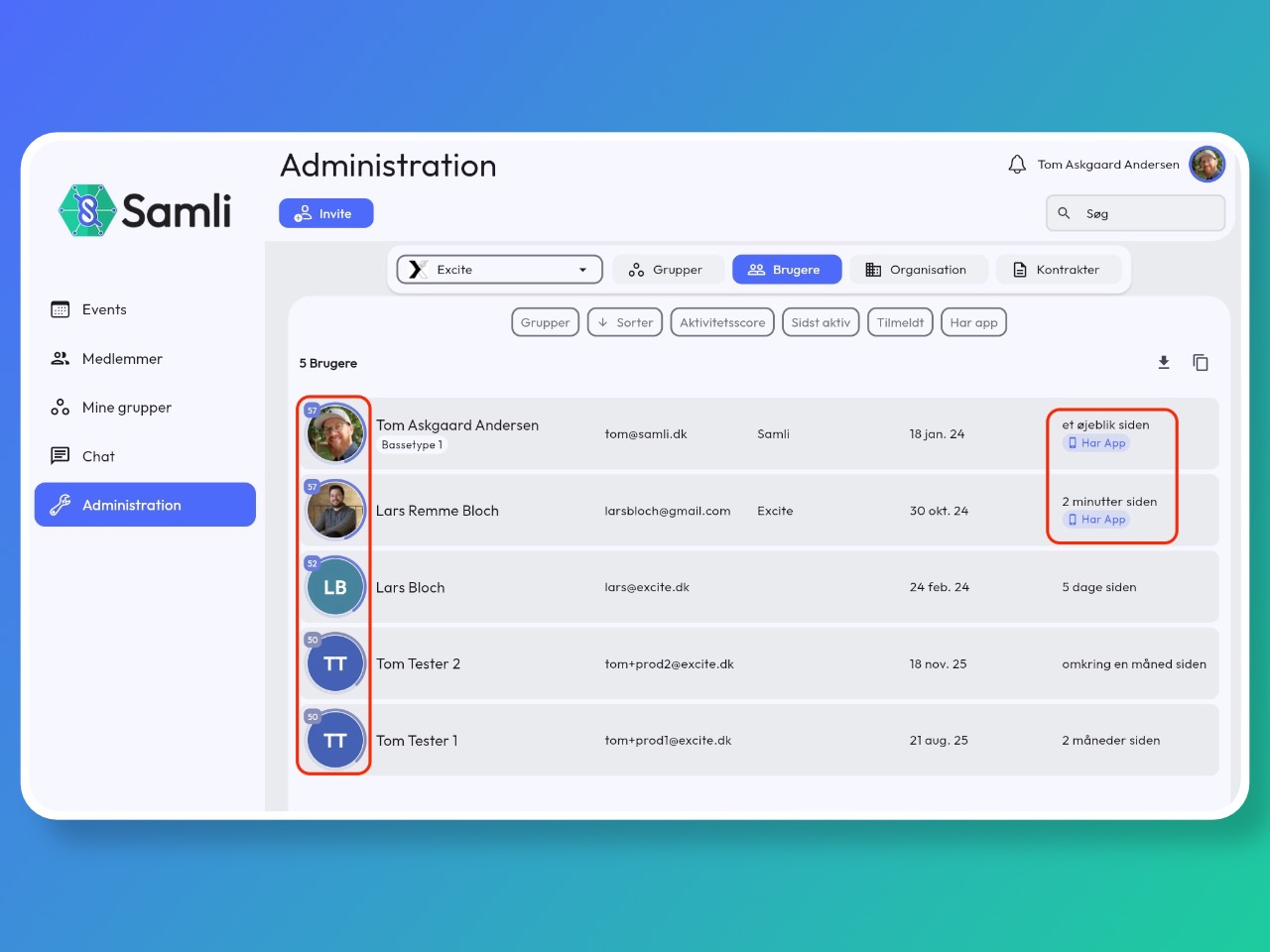Open the profile avatar in top right
The image size is (1270, 952).
[x=1207, y=165]
